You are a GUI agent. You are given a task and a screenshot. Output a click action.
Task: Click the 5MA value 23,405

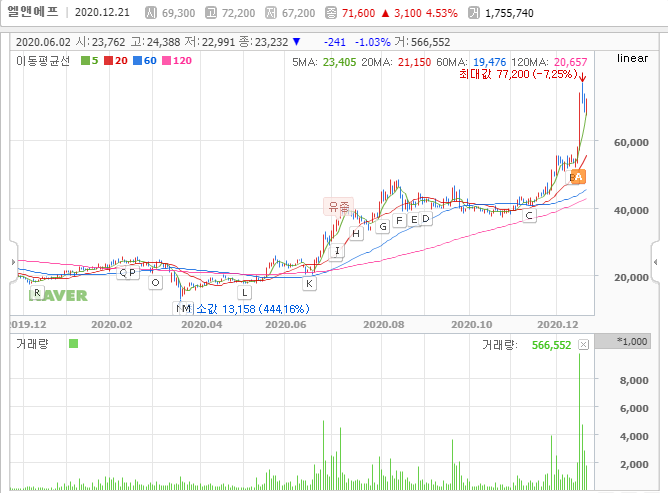[339, 62]
